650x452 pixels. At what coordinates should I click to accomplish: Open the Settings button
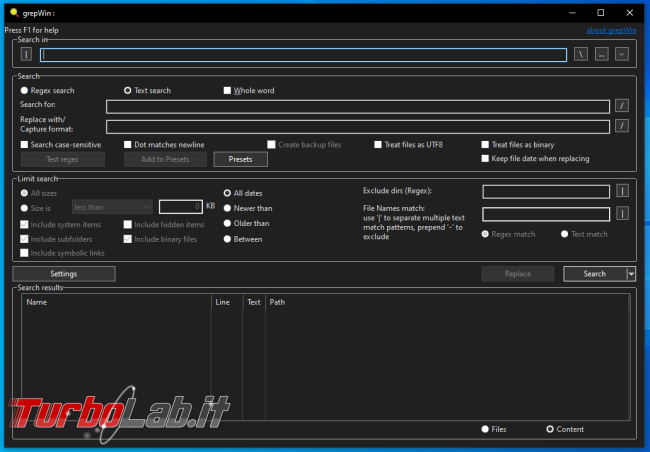pos(64,274)
